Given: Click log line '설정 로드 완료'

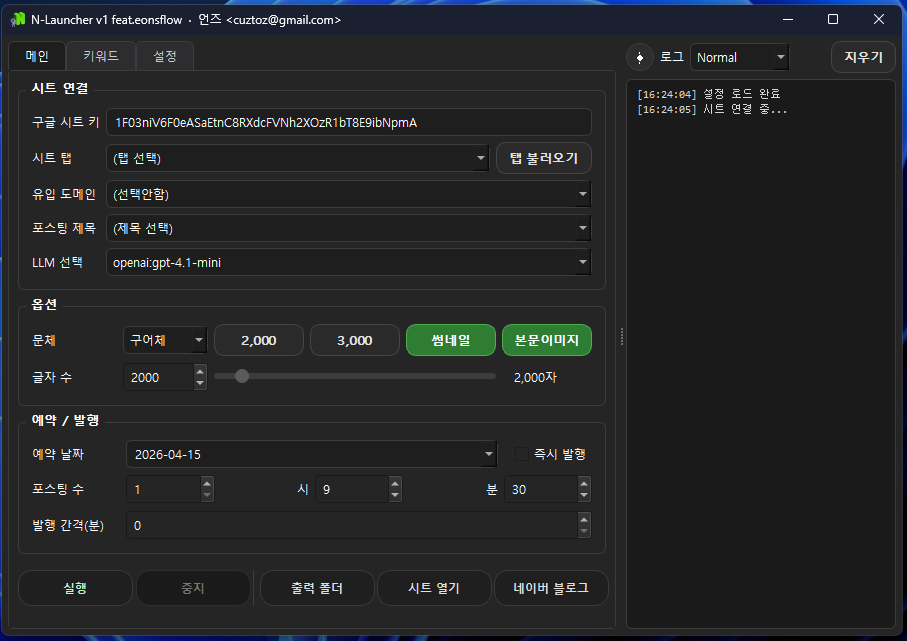Looking at the screenshot, I should (742, 94).
